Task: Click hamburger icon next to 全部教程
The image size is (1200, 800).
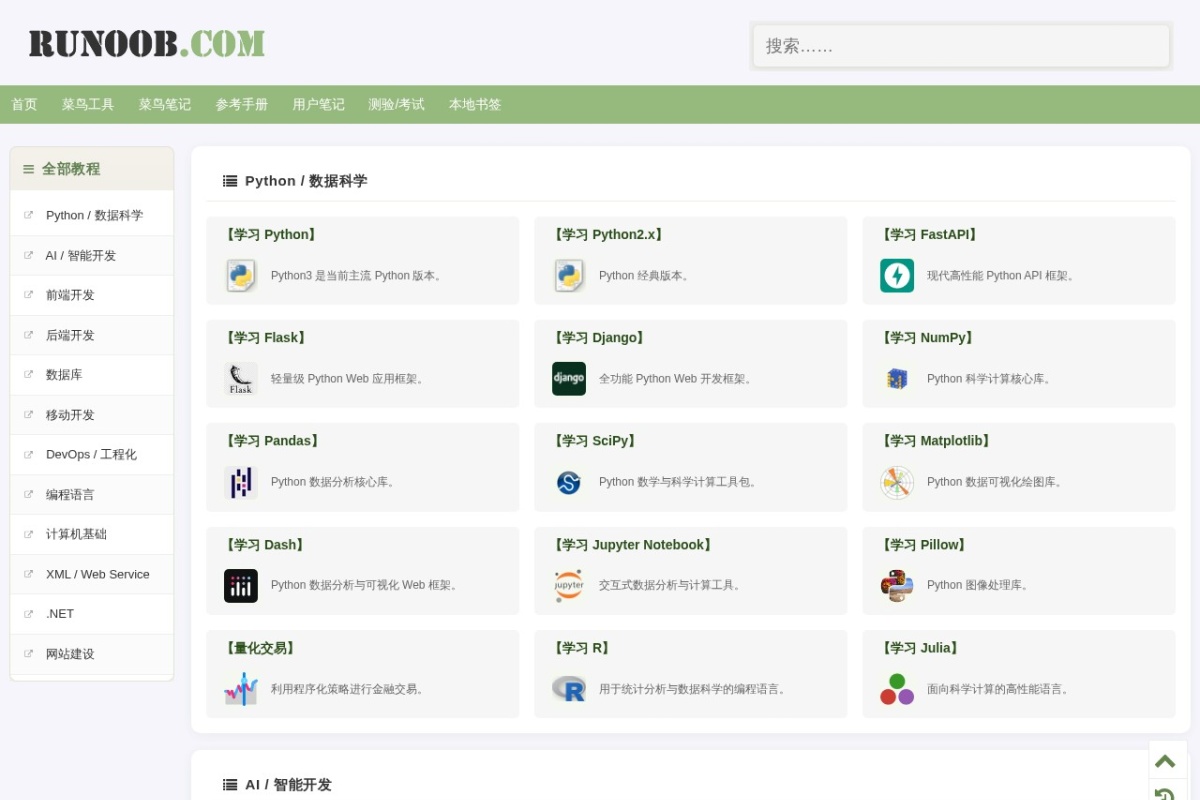Action: pyautogui.click(x=29, y=169)
